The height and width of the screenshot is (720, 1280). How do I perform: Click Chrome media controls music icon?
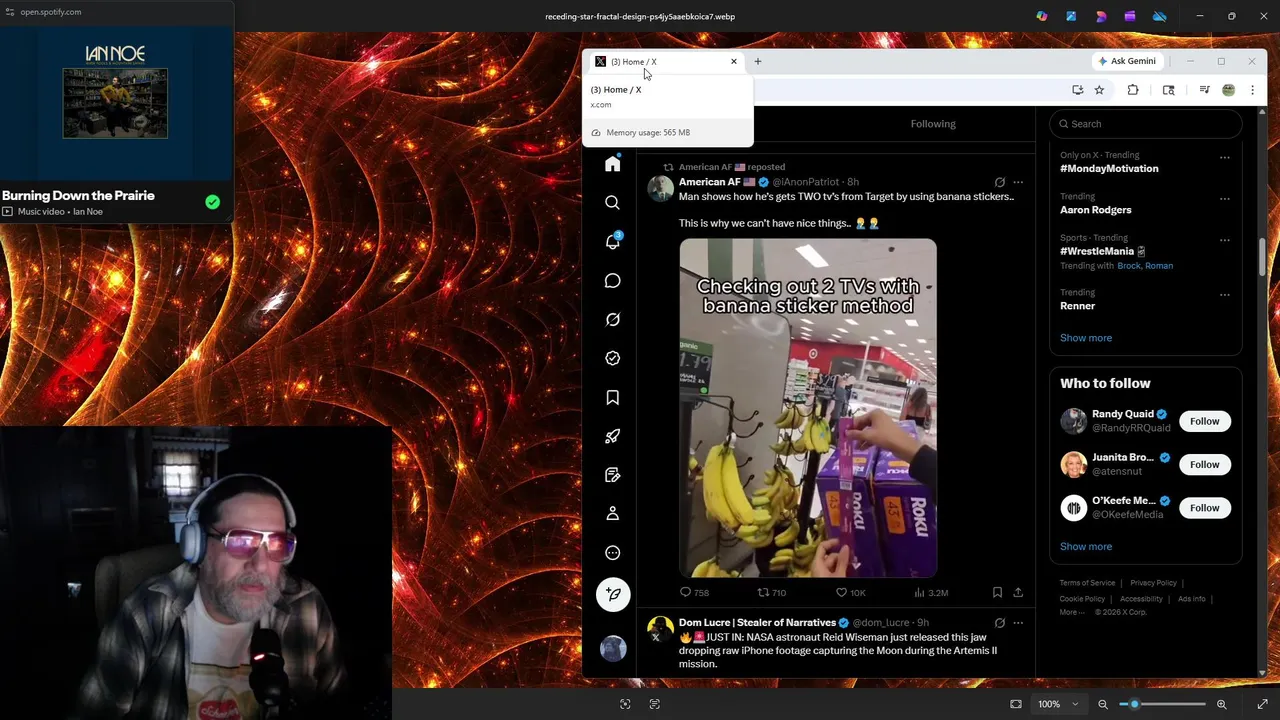(1205, 90)
